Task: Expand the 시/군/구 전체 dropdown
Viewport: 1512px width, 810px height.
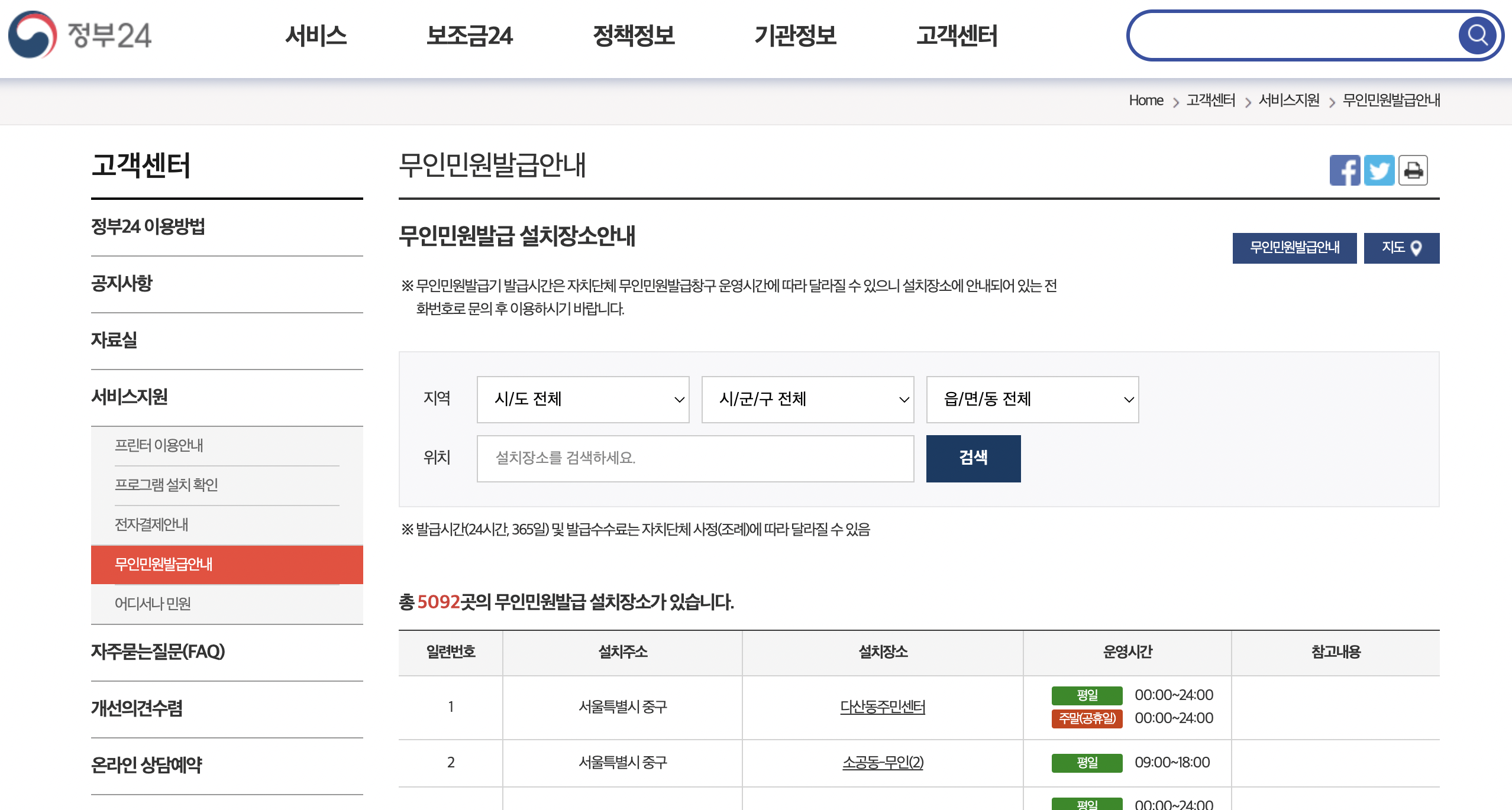Action: point(807,399)
